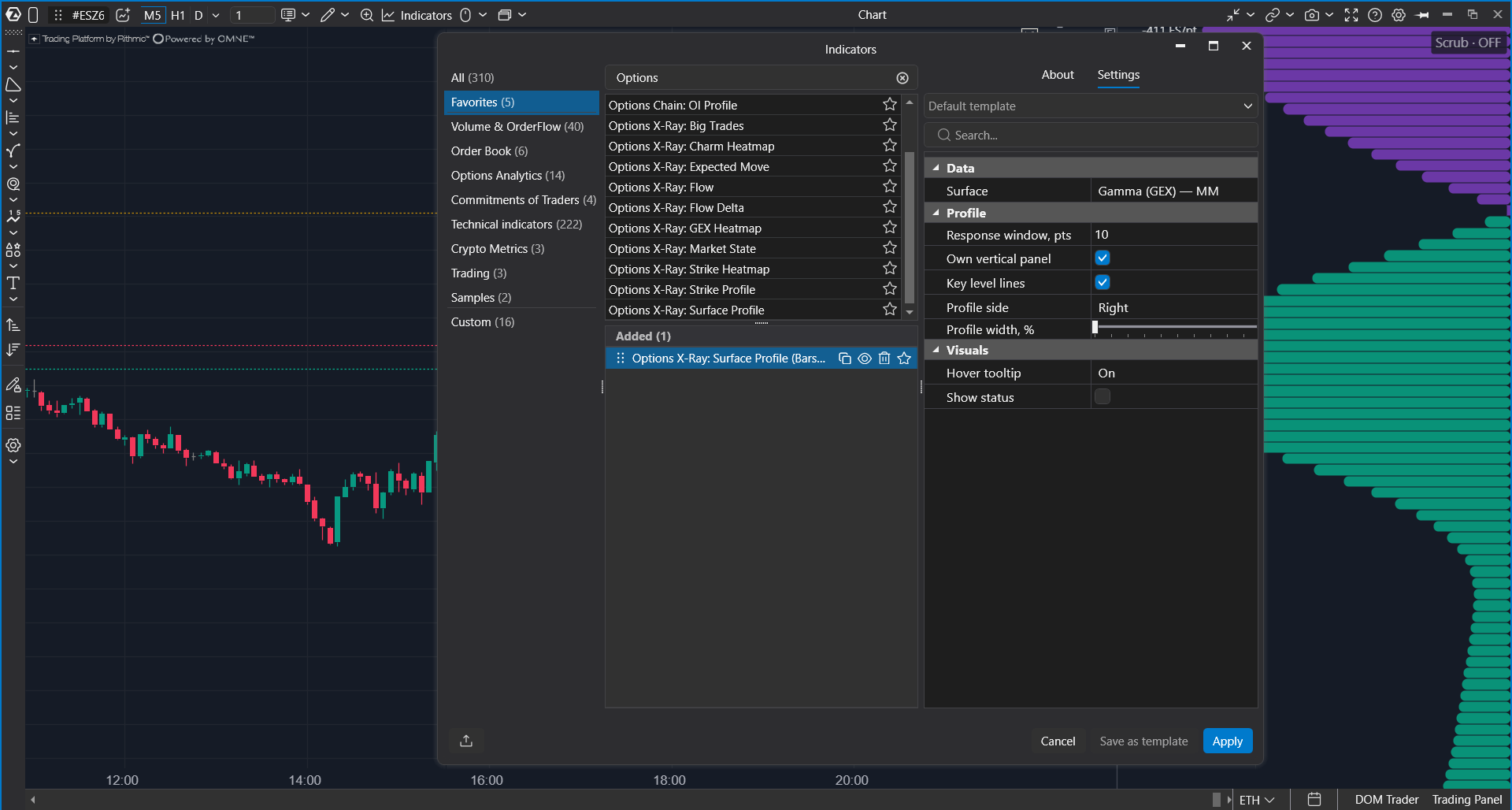Click the Apply button
1512x810 pixels.
click(1227, 741)
